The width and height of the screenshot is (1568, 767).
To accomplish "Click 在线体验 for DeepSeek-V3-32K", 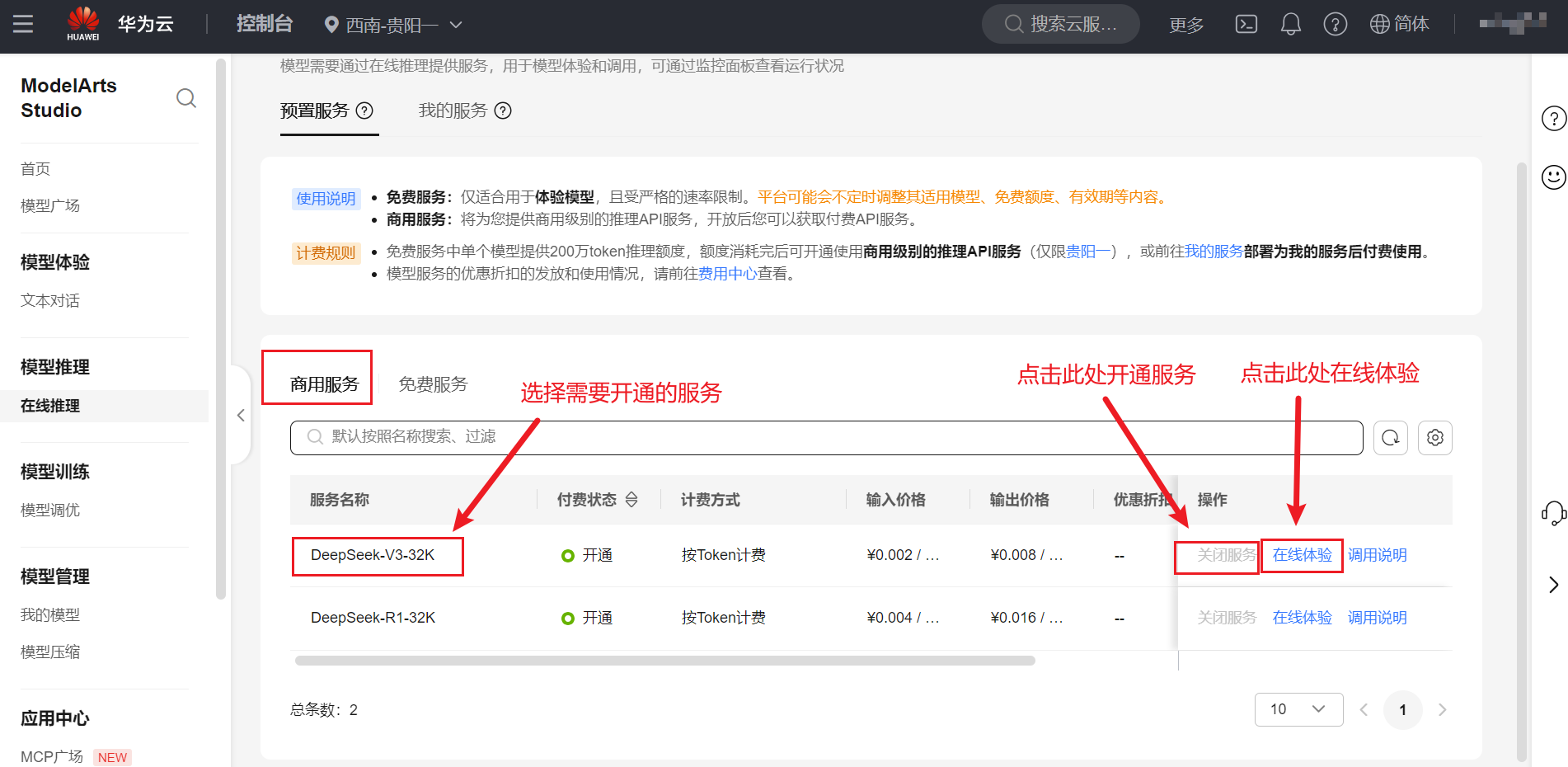I will (1303, 555).
